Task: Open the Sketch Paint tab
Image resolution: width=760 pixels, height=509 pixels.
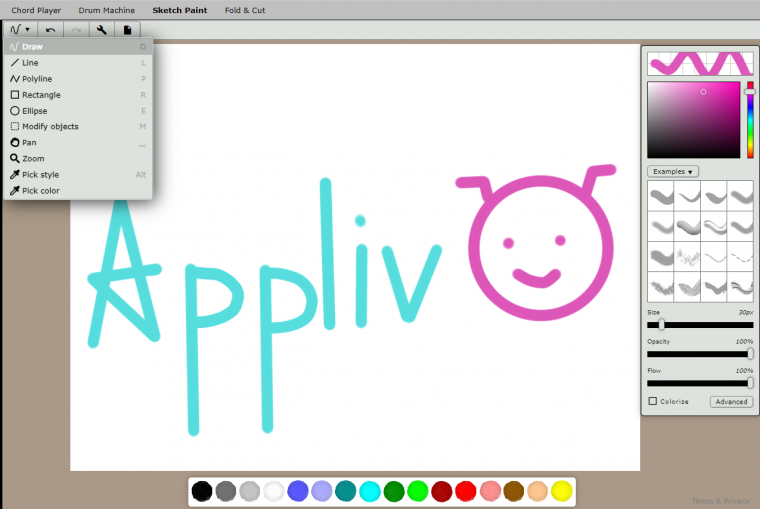Action: [180, 10]
